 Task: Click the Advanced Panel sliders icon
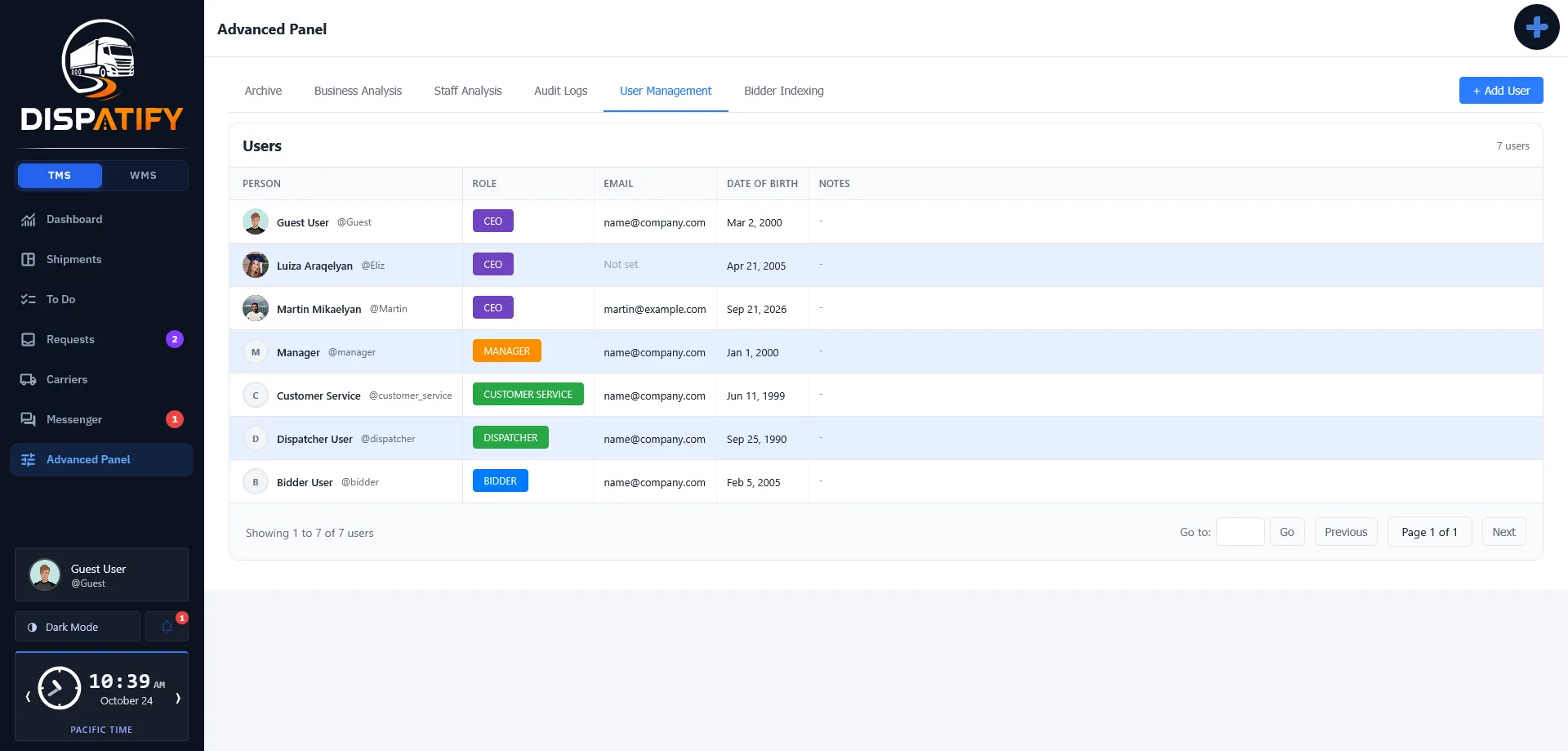(29, 460)
